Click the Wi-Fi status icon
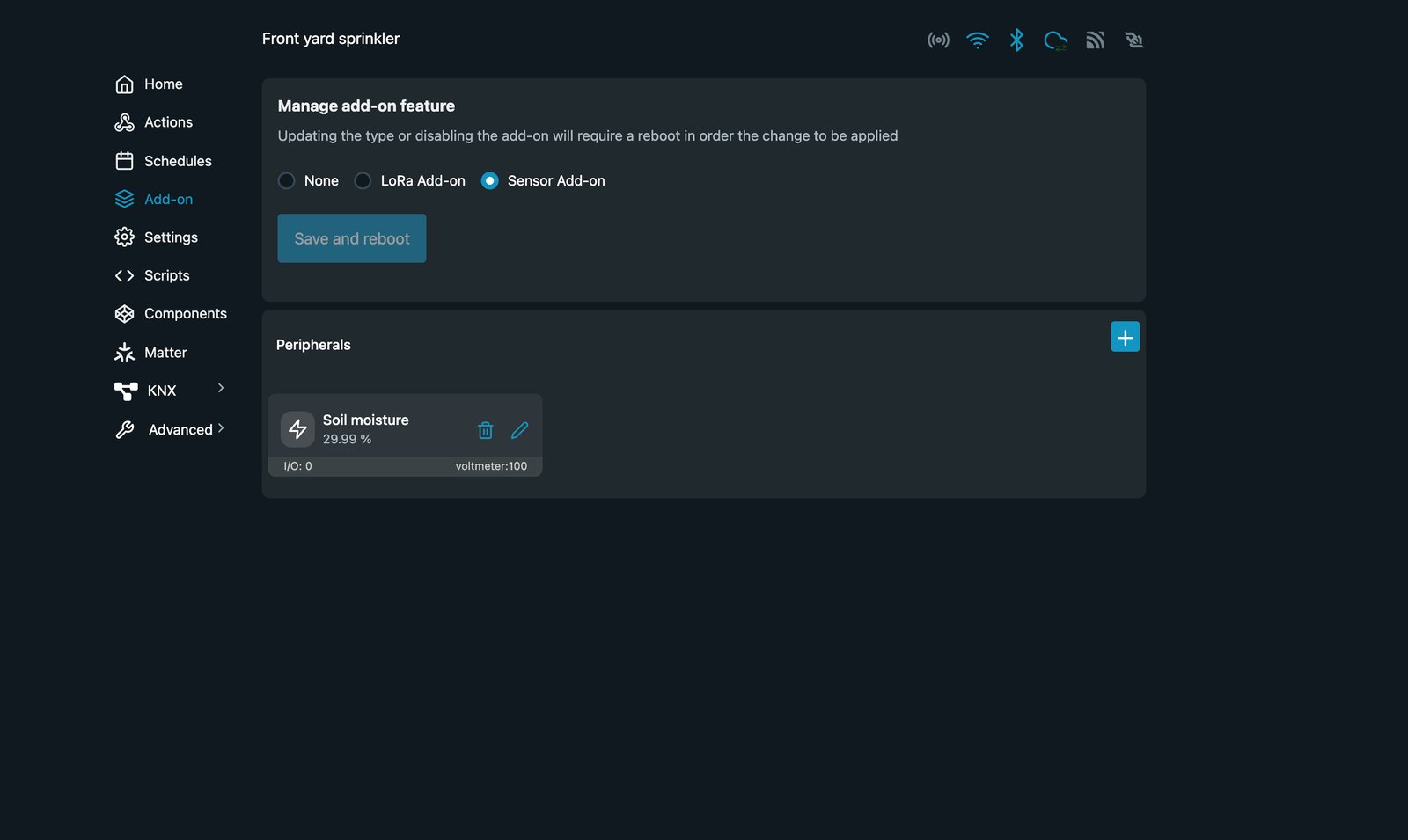This screenshot has height=840, width=1408. click(x=978, y=40)
